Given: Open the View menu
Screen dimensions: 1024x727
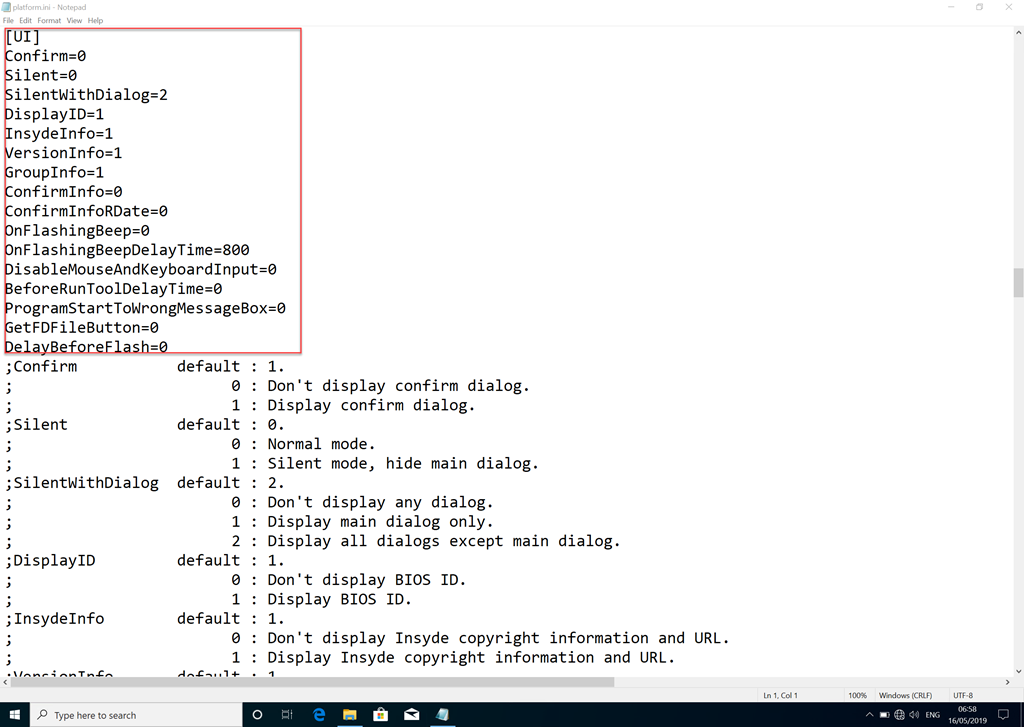Looking at the screenshot, I should [74, 20].
